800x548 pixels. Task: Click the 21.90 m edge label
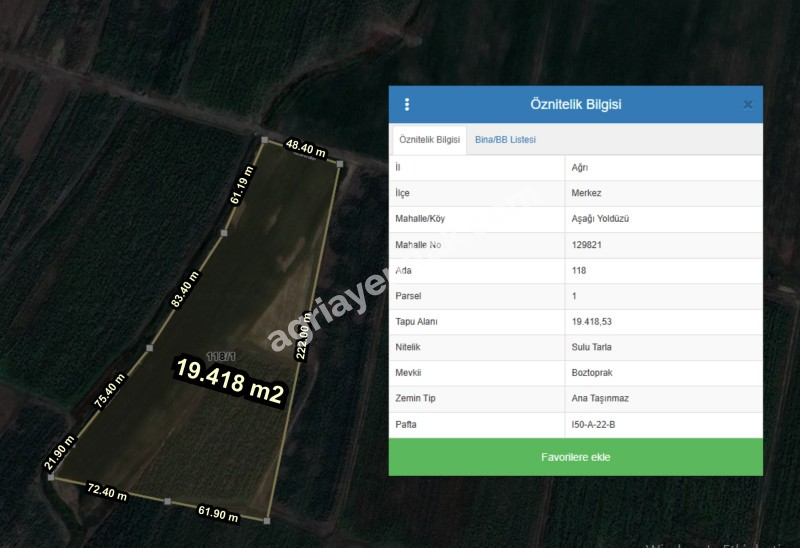click(x=59, y=453)
